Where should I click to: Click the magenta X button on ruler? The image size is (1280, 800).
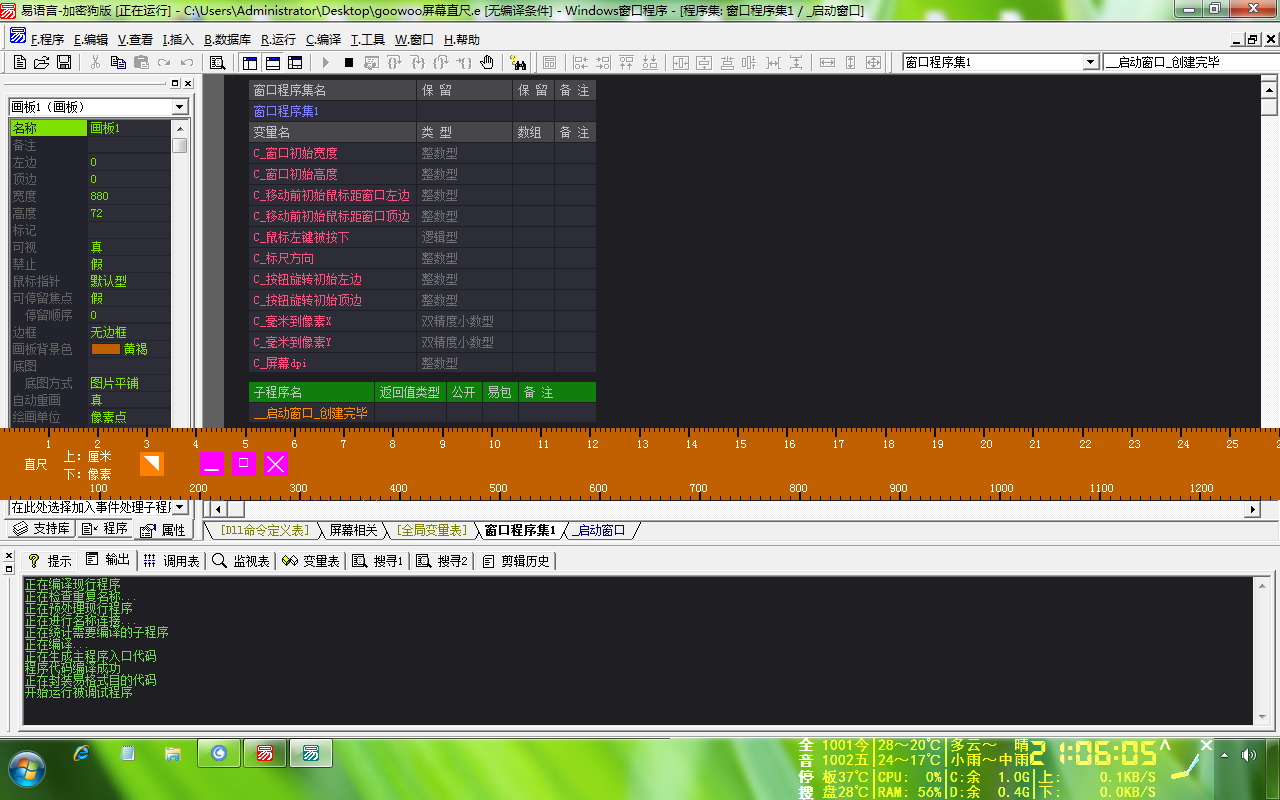click(x=275, y=463)
